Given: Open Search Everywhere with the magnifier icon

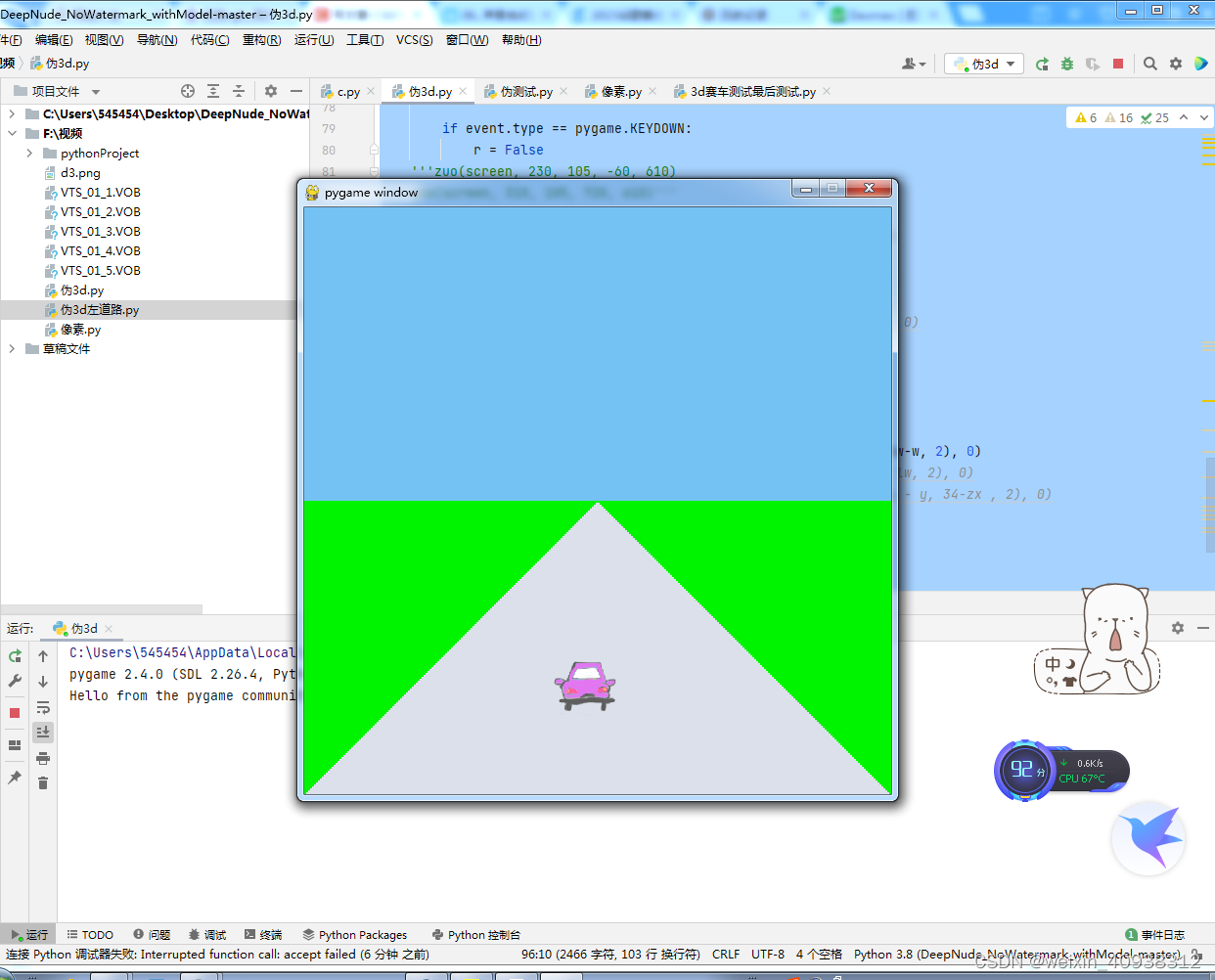Looking at the screenshot, I should coord(1150,63).
